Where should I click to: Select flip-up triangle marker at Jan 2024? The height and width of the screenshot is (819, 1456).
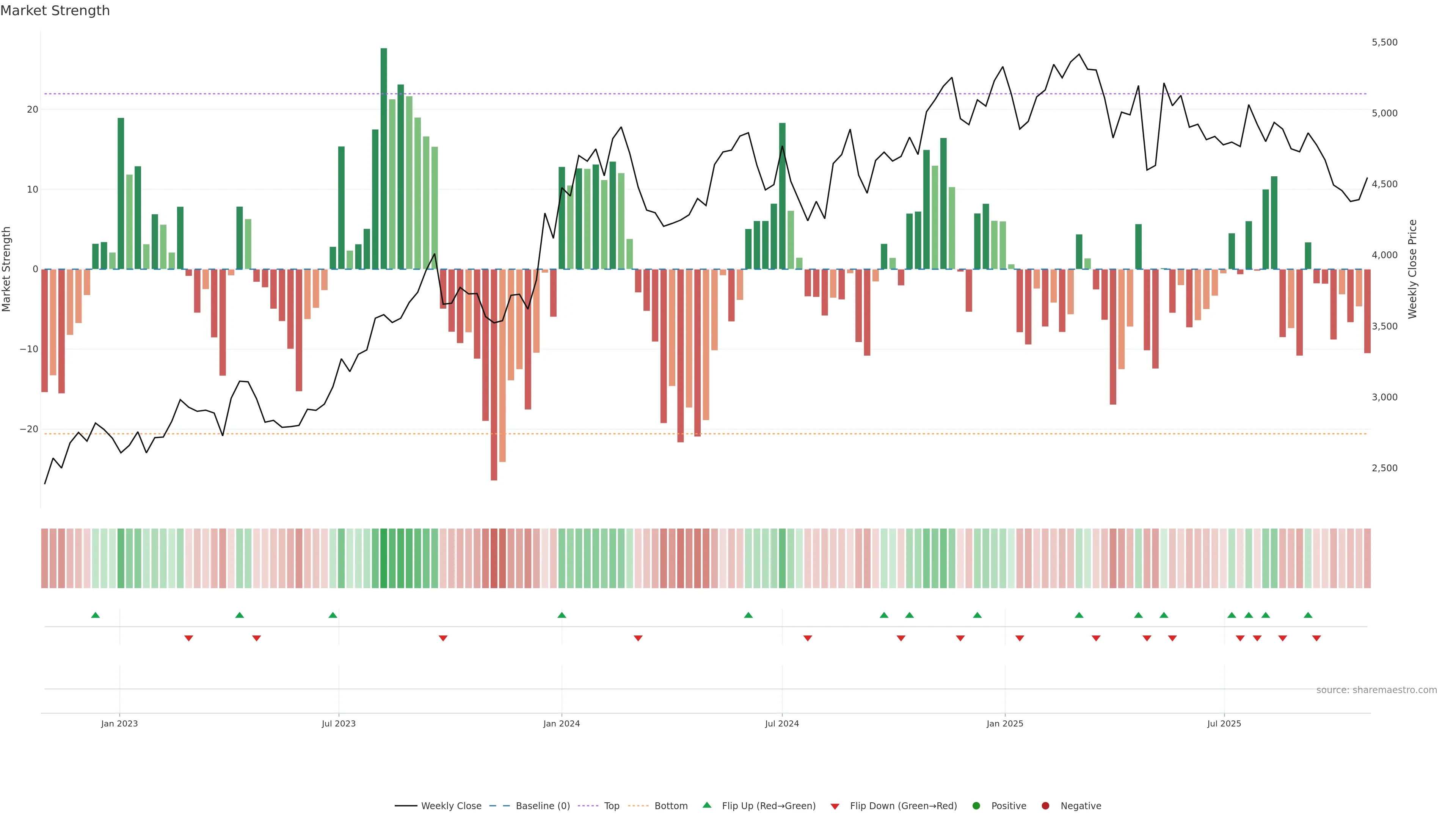tap(562, 615)
